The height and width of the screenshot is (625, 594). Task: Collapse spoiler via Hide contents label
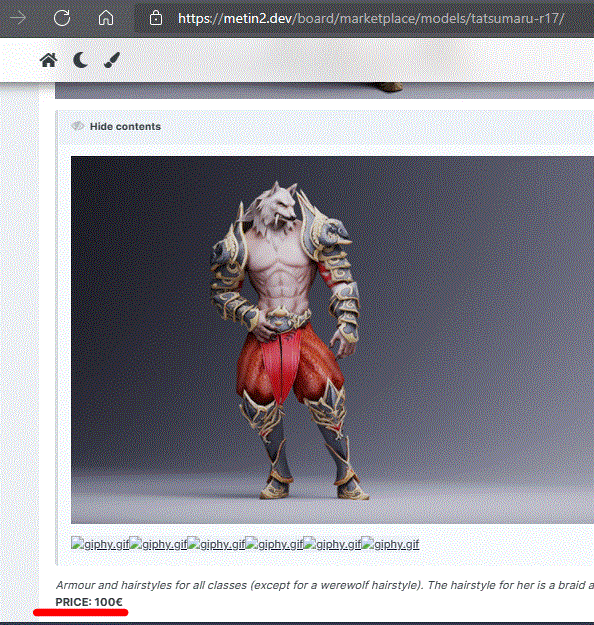[x=125, y=126]
